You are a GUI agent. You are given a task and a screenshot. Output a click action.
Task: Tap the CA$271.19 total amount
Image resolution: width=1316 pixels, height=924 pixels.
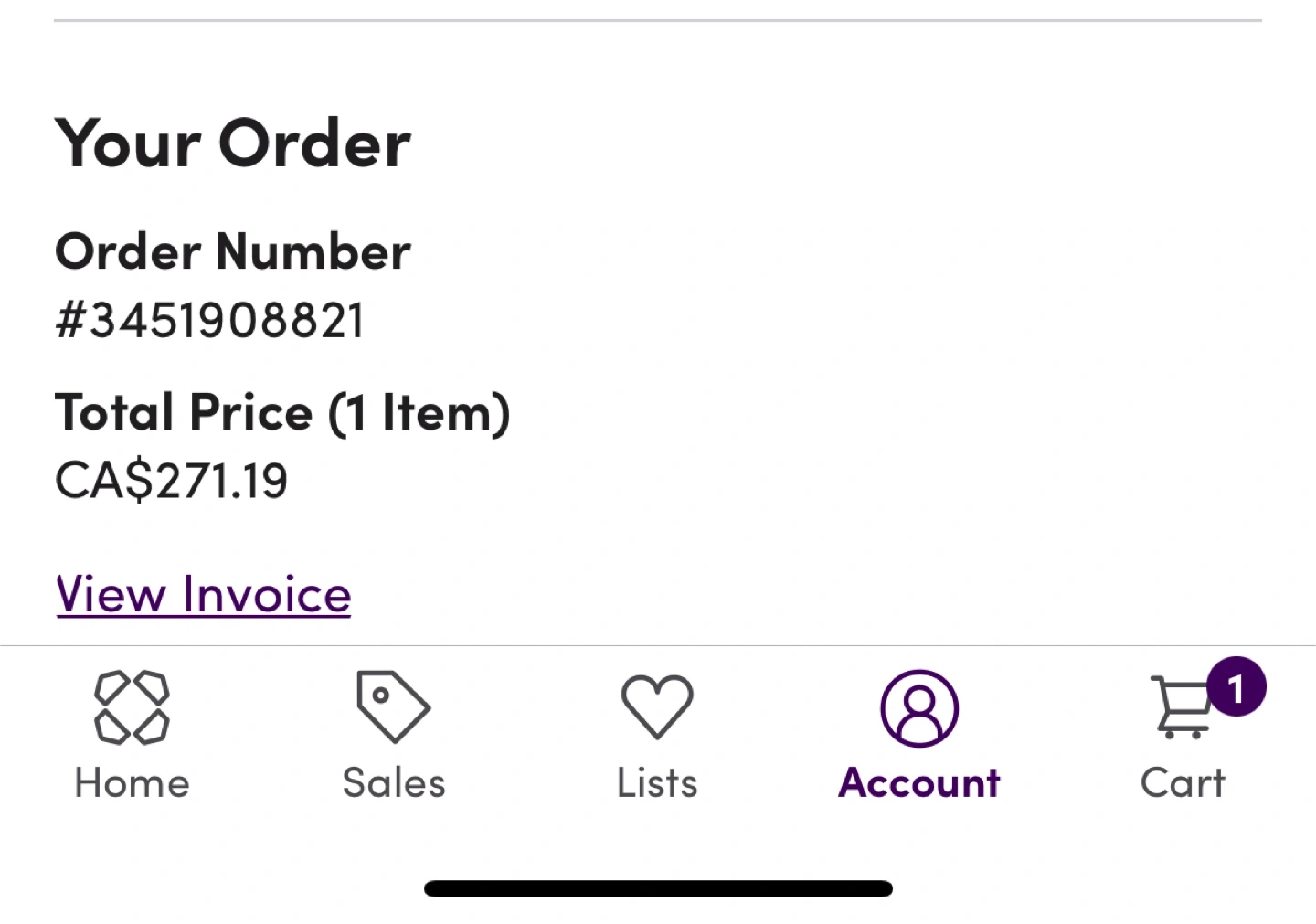171,481
